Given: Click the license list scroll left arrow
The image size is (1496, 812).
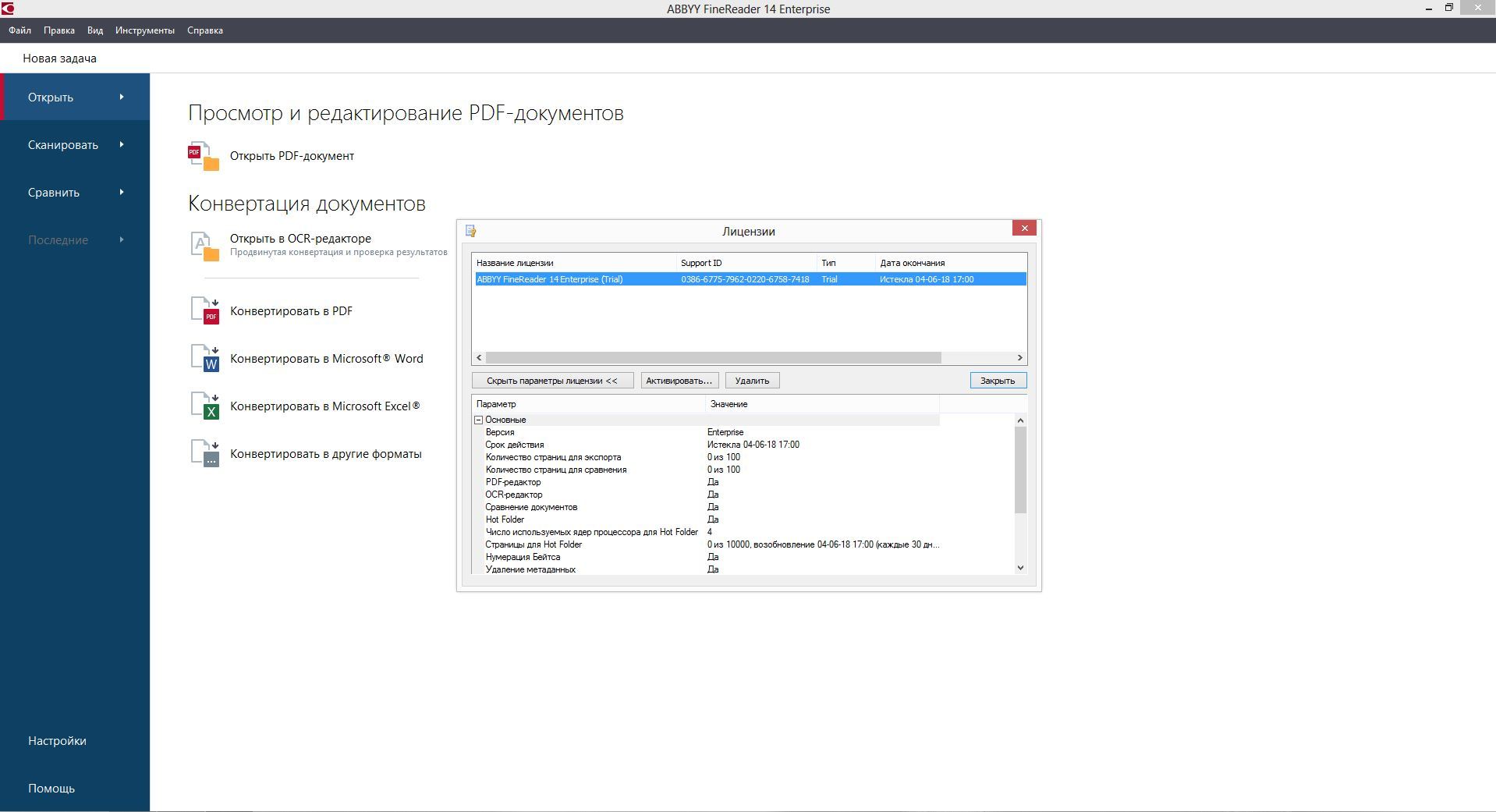Looking at the screenshot, I should 479,357.
